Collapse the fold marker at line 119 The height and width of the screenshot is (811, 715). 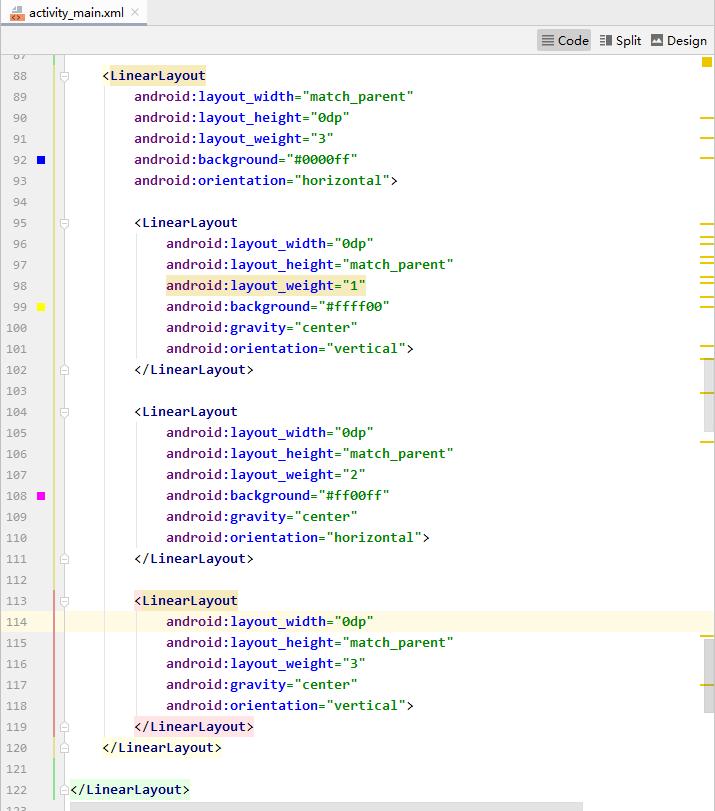click(64, 727)
